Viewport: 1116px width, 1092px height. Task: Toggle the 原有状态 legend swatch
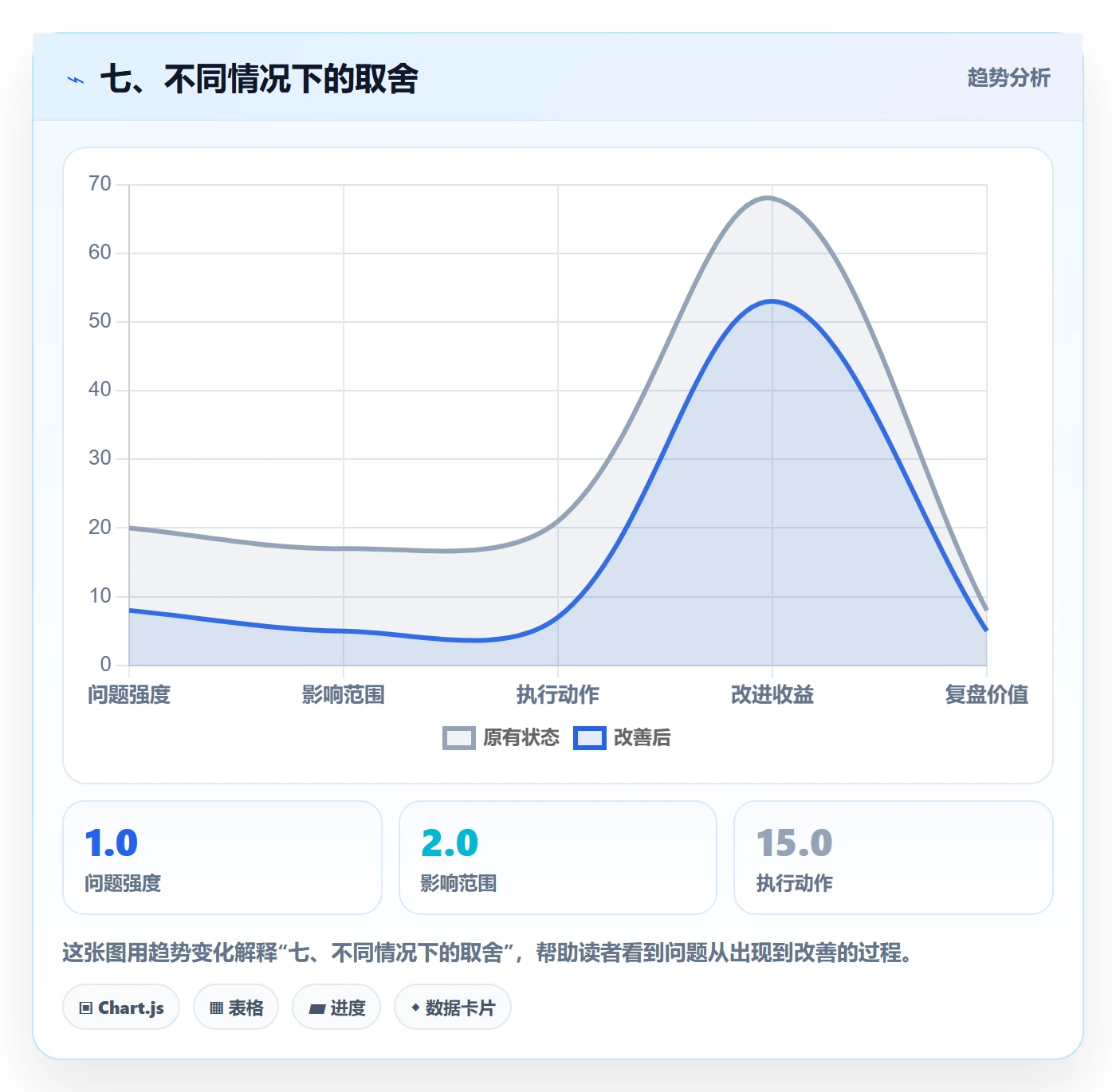(x=459, y=738)
